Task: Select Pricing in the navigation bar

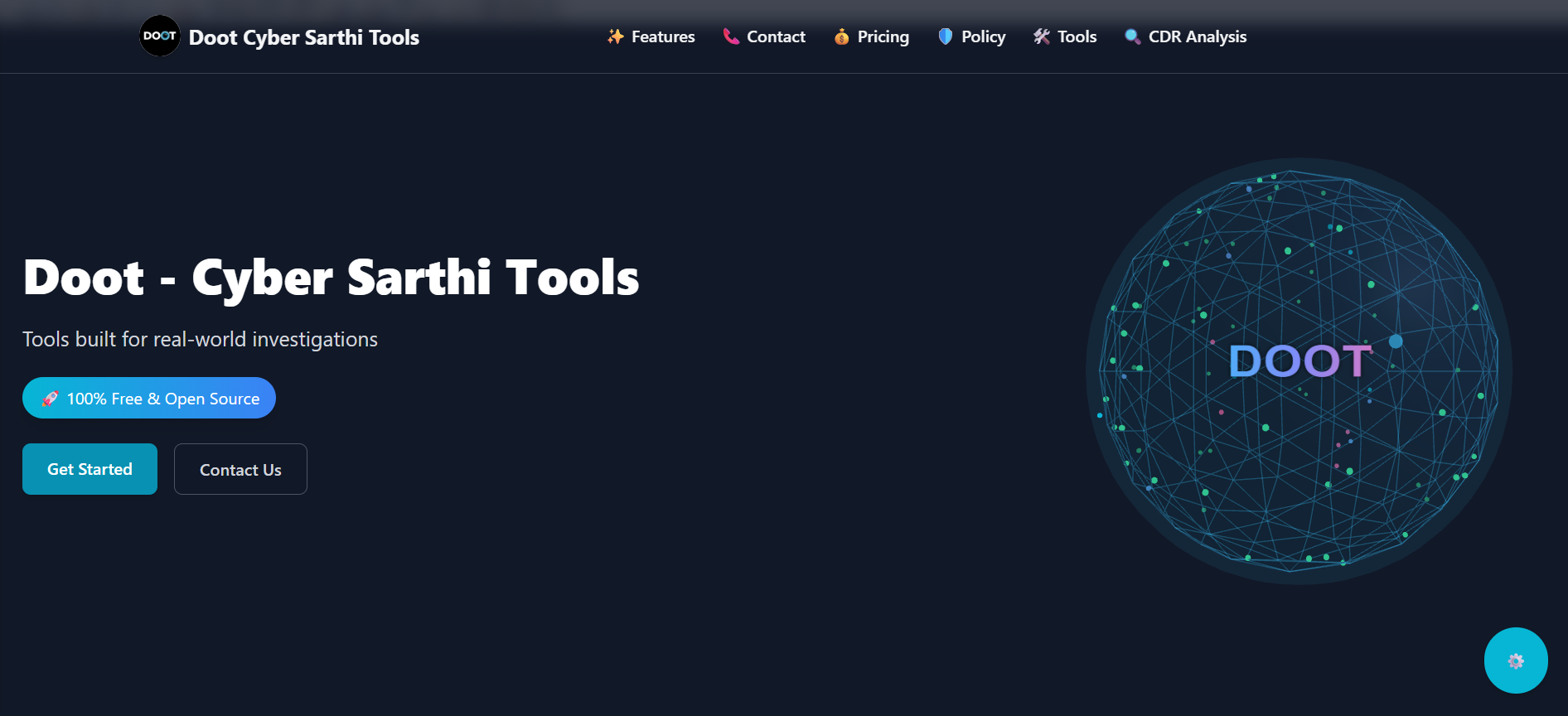Action: coord(883,36)
